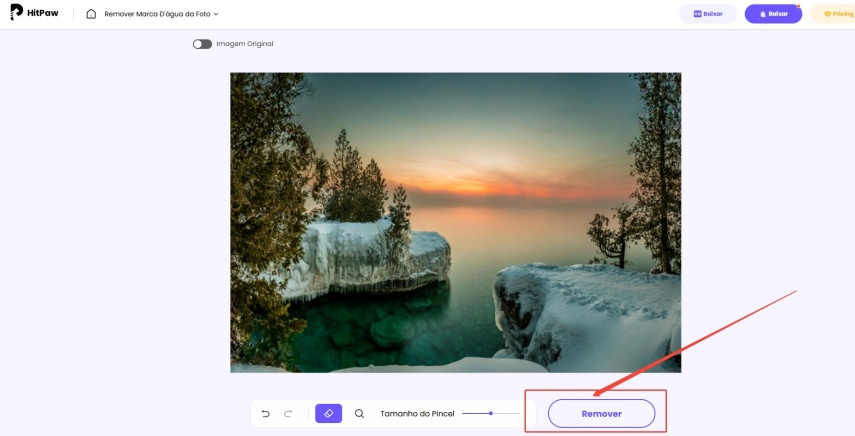The height and width of the screenshot is (436, 855).
Task: Click the unfilled end of Tamanho do Pincel slider
Action: pos(507,414)
